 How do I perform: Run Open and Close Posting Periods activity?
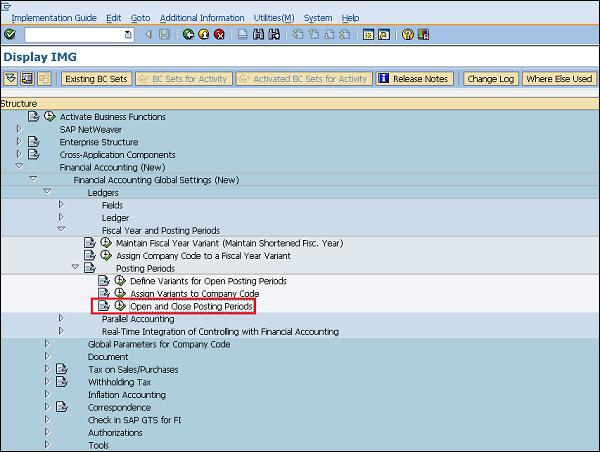(120, 306)
